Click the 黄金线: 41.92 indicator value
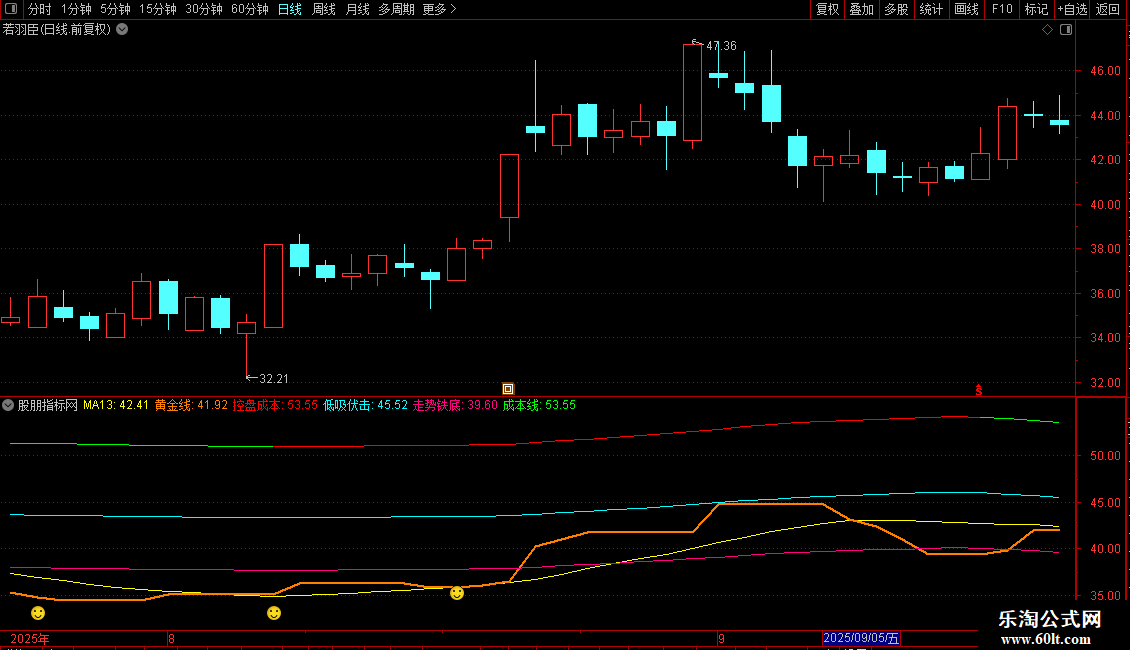The width and height of the screenshot is (1130, 650). (x=191, y=405)
